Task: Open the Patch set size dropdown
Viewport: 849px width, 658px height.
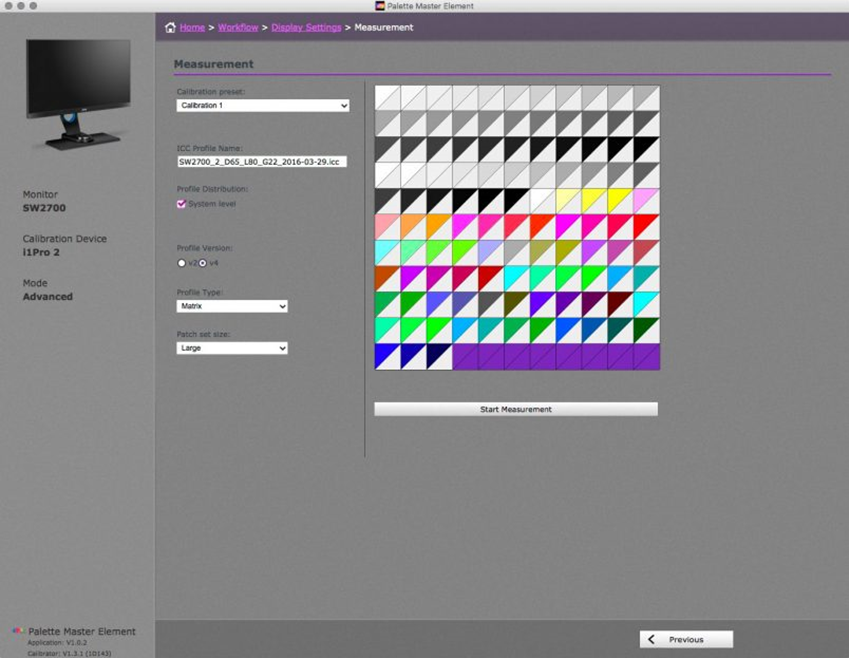Action: pyautogui.click(x=232, y=348)
